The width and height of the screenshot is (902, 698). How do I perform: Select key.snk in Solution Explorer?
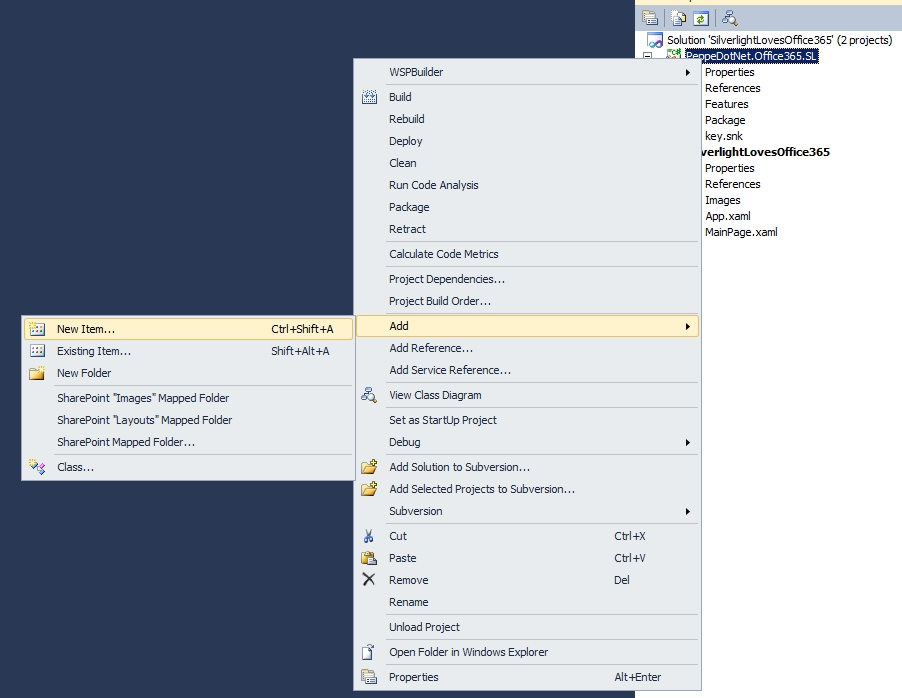tap(724, 136)
